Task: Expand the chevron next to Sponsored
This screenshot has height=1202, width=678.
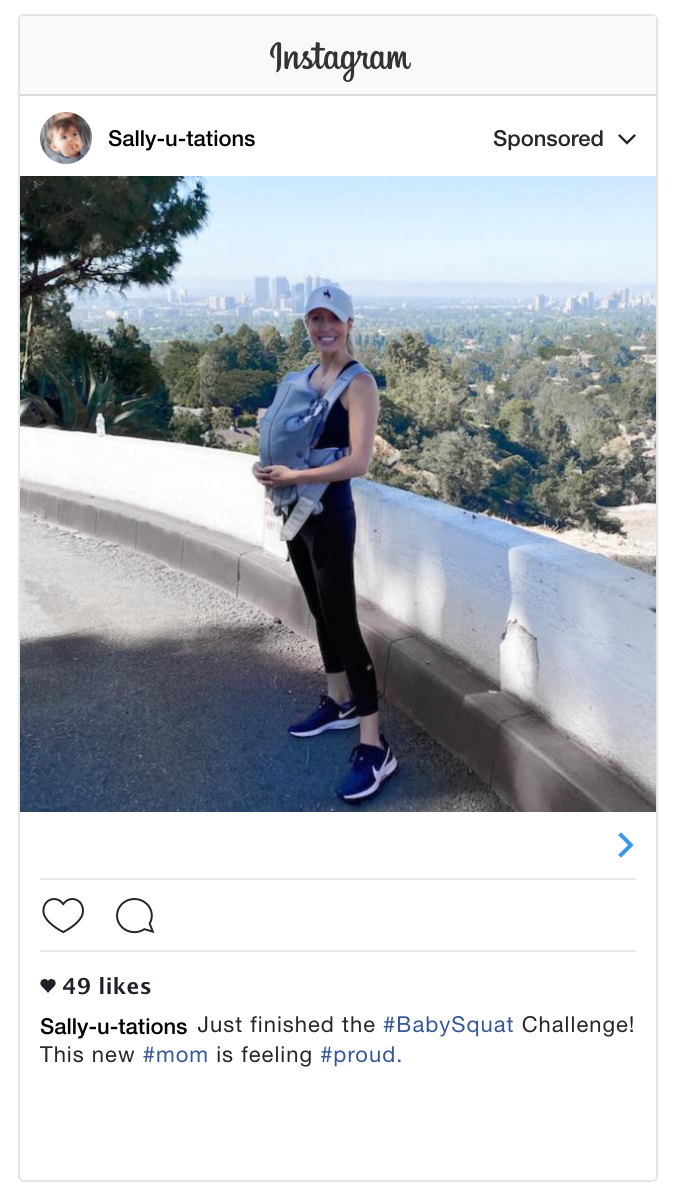Action: (x=627, y=139)
